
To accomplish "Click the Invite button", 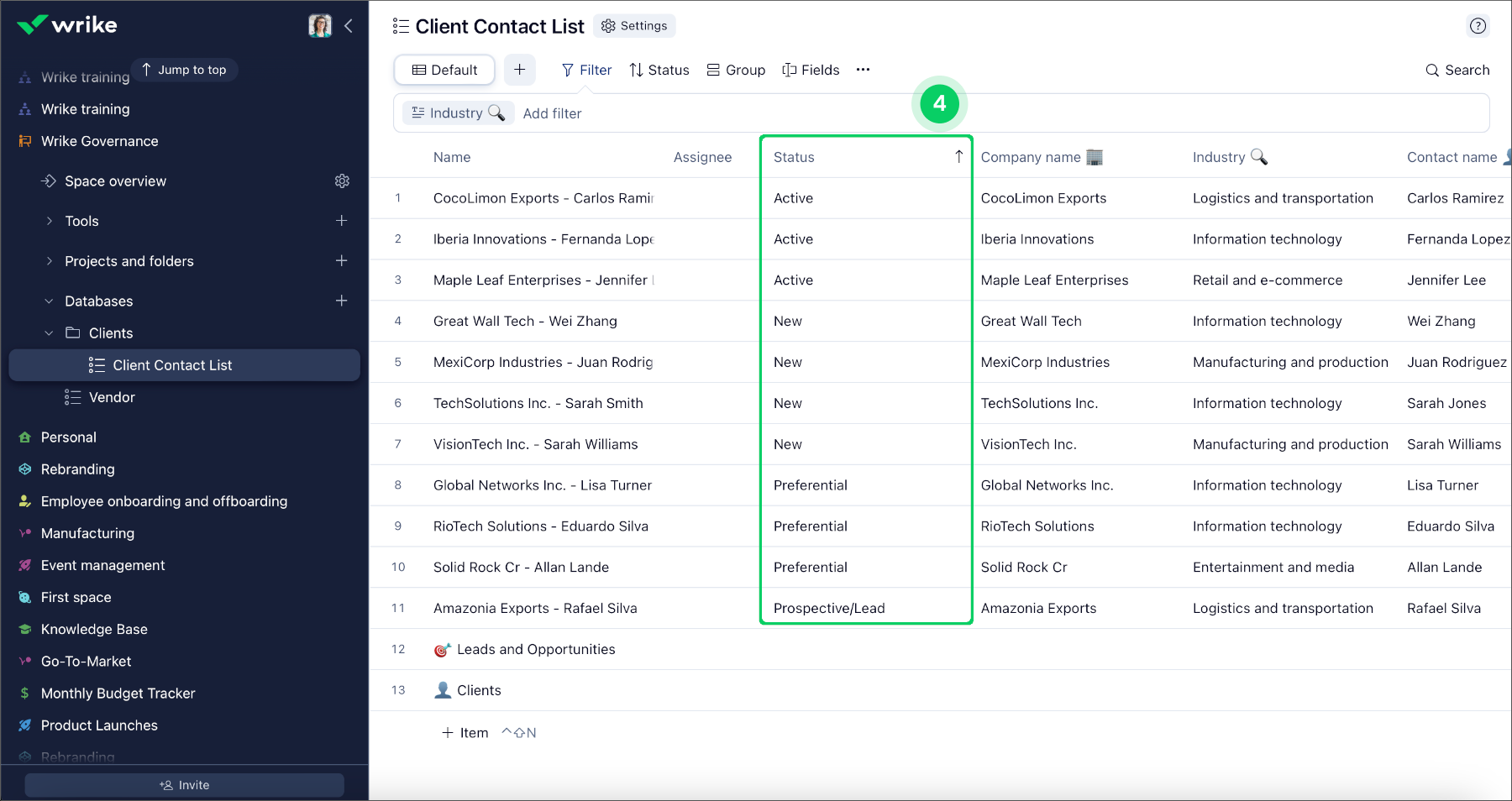I will [x=184, y=785].
